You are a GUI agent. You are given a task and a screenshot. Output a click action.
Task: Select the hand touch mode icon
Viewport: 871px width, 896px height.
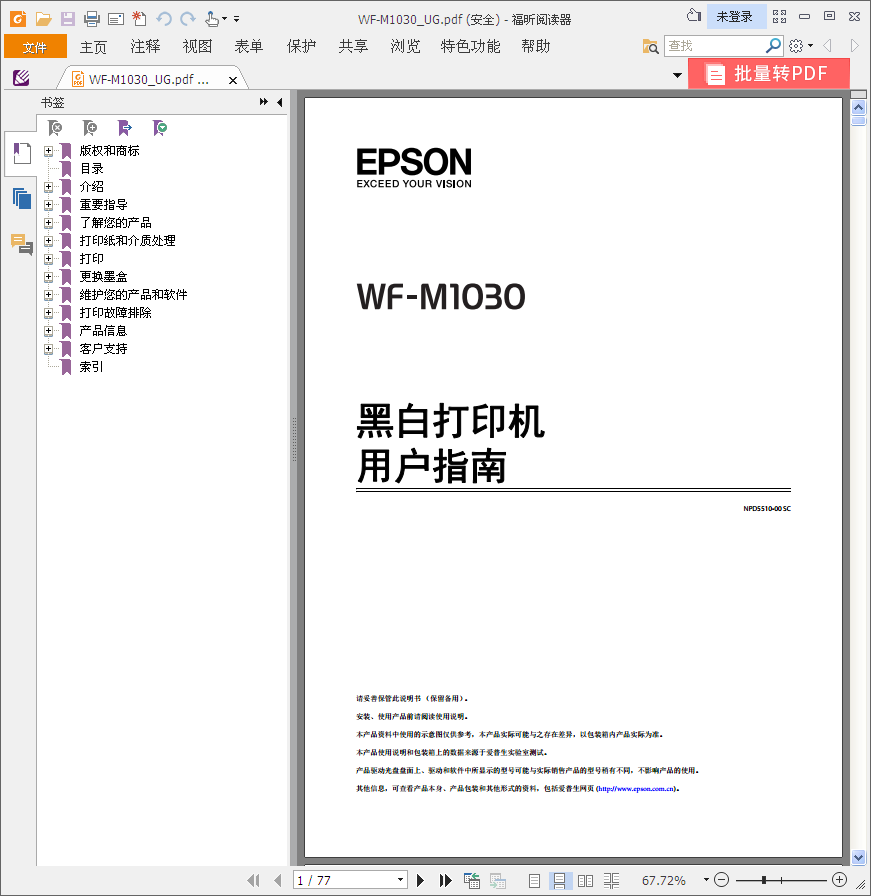point(212,19)
